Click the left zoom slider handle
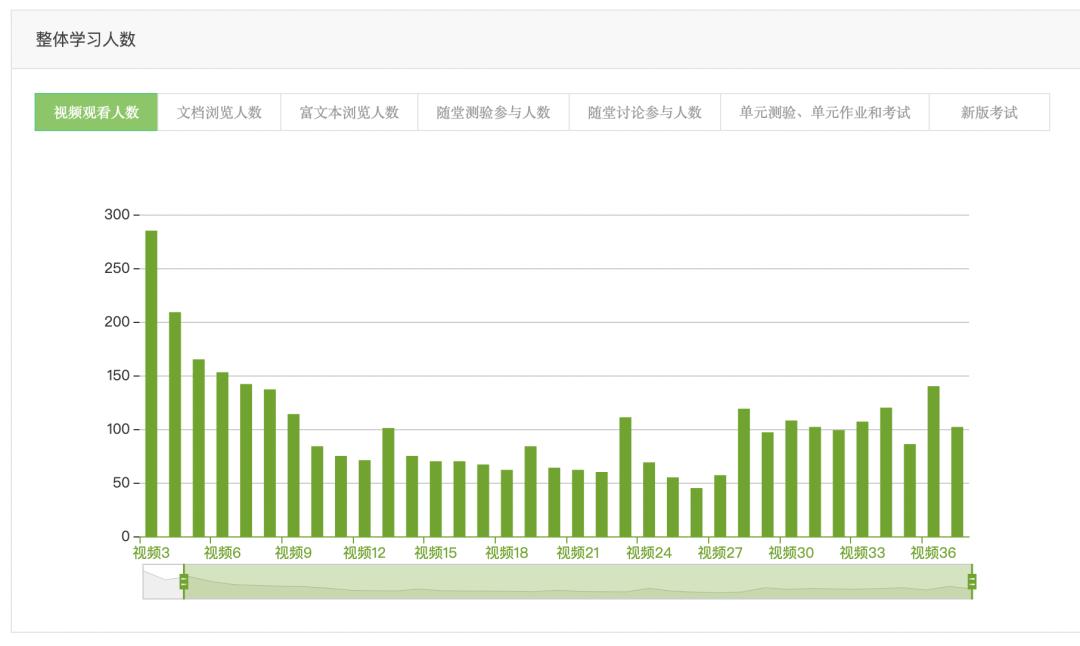1080x646 pixels. click(x=184, y=582)
